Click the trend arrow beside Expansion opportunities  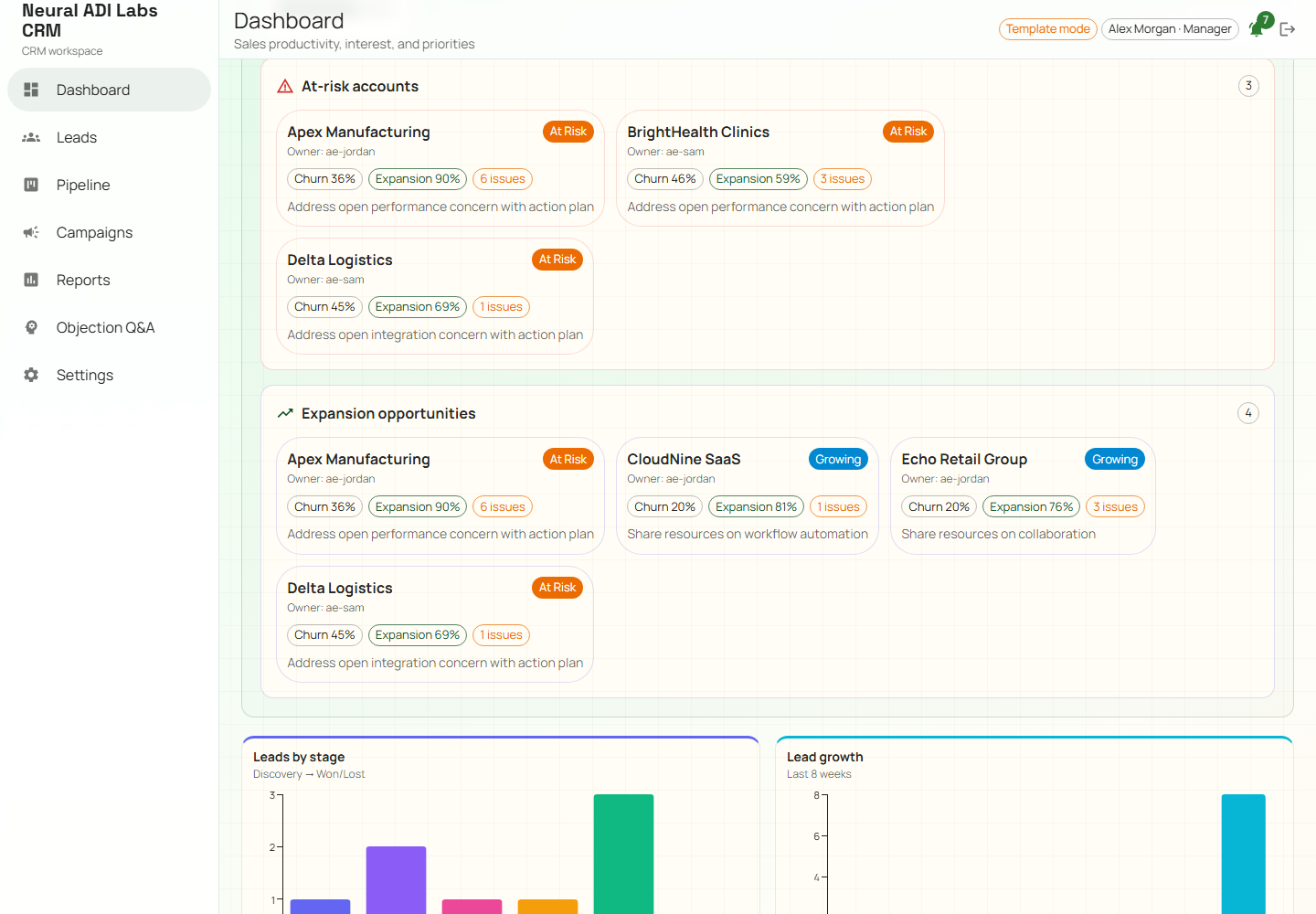285,413
